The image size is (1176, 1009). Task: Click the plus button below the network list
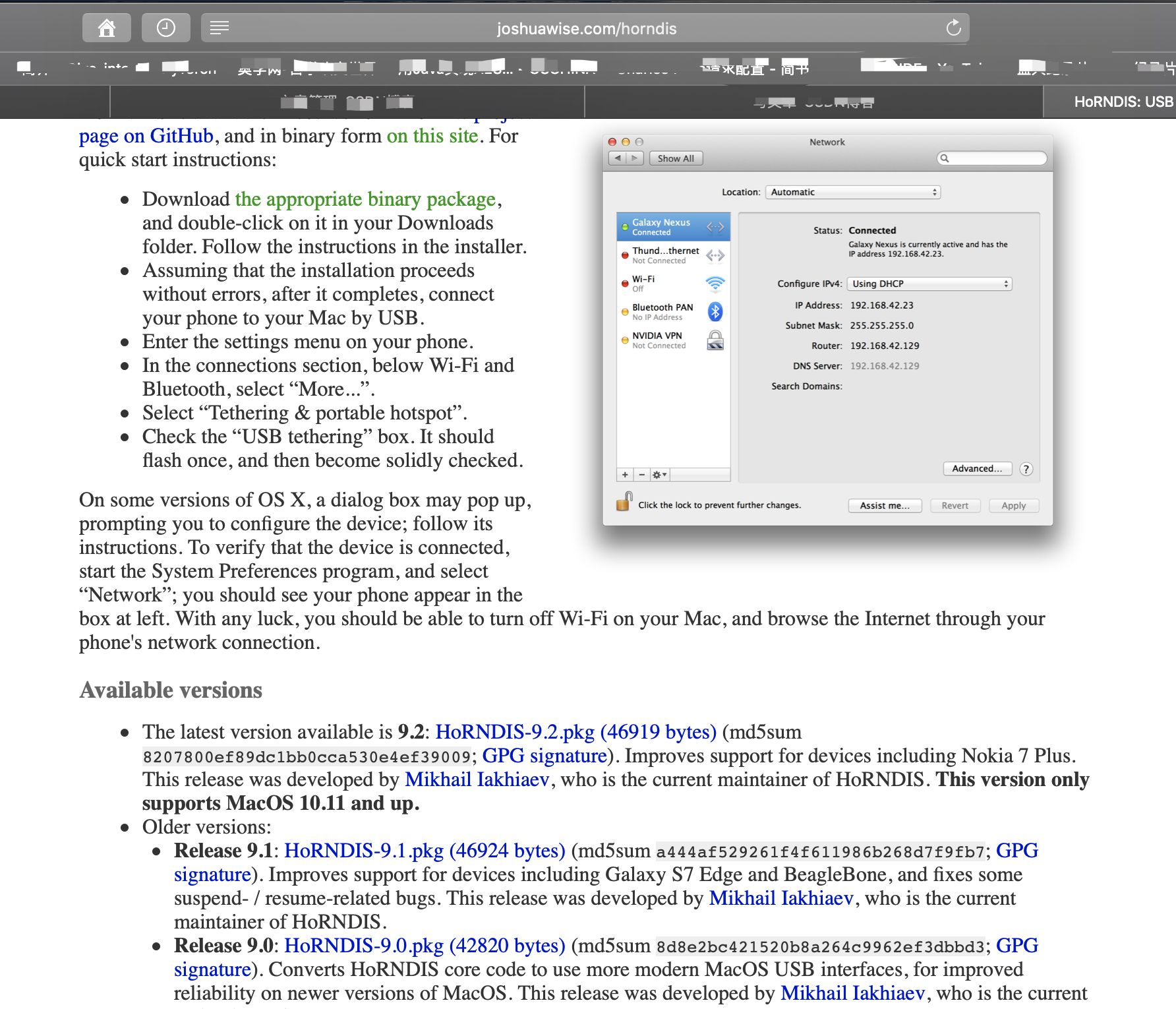click(x=625, y=475)
